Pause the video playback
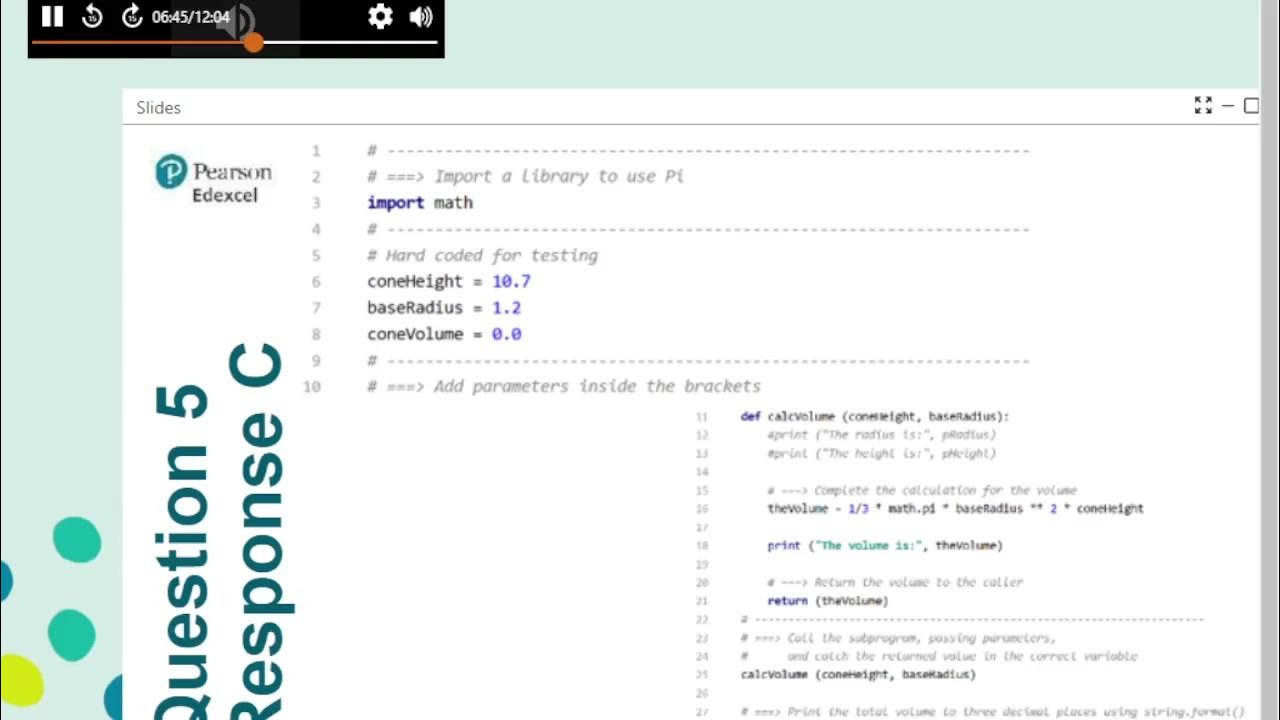Screen dimensions: 1280x720 (x=52, y=16)
